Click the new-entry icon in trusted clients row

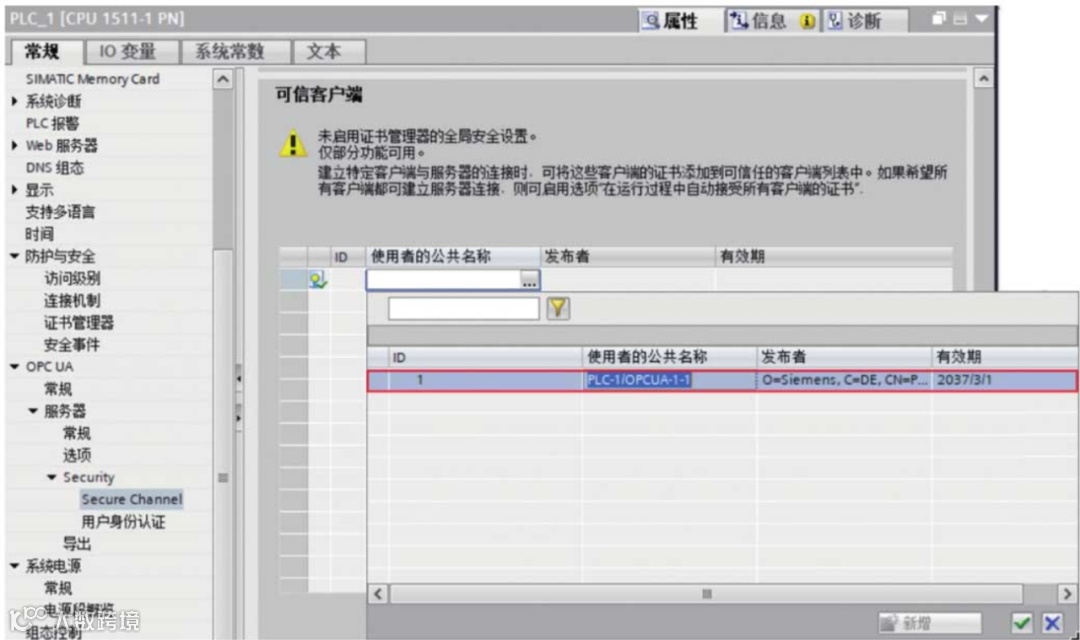point(318,280)
